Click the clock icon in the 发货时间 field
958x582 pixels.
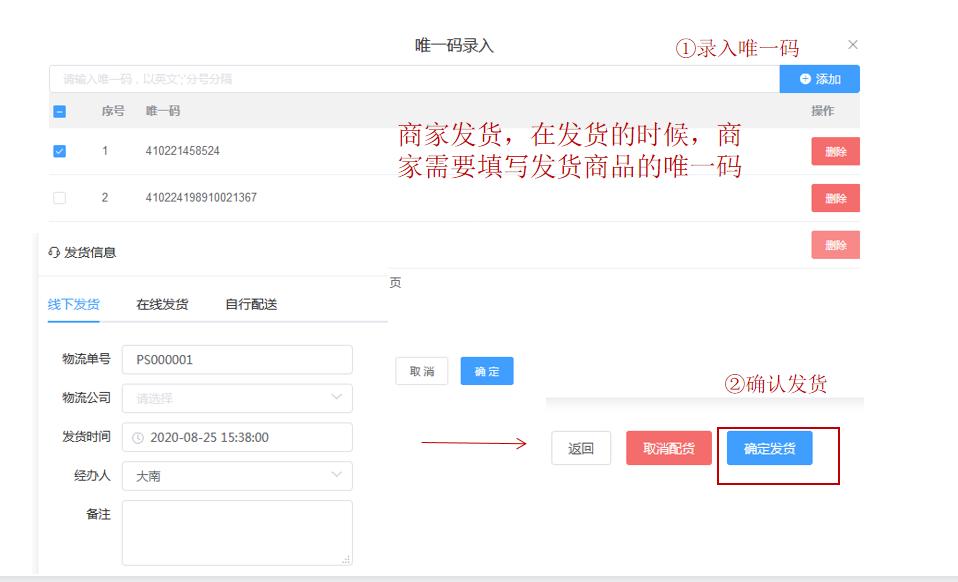(140, 437)
